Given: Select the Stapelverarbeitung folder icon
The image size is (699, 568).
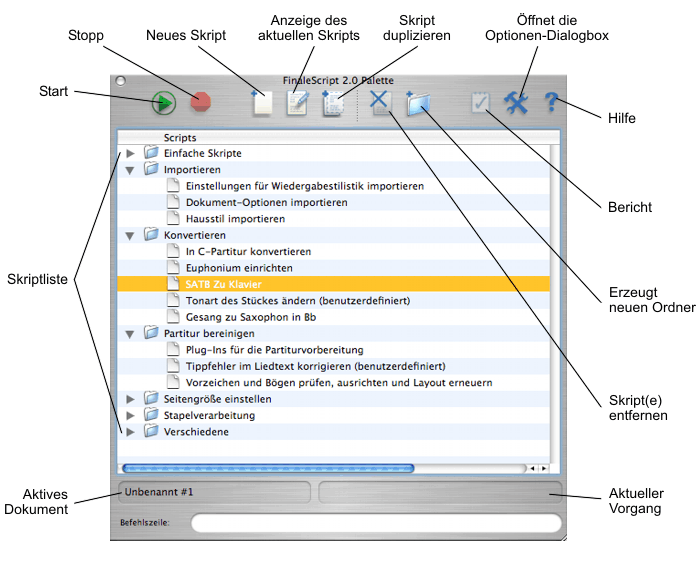Looking at the screenshot, I should 152,415.
